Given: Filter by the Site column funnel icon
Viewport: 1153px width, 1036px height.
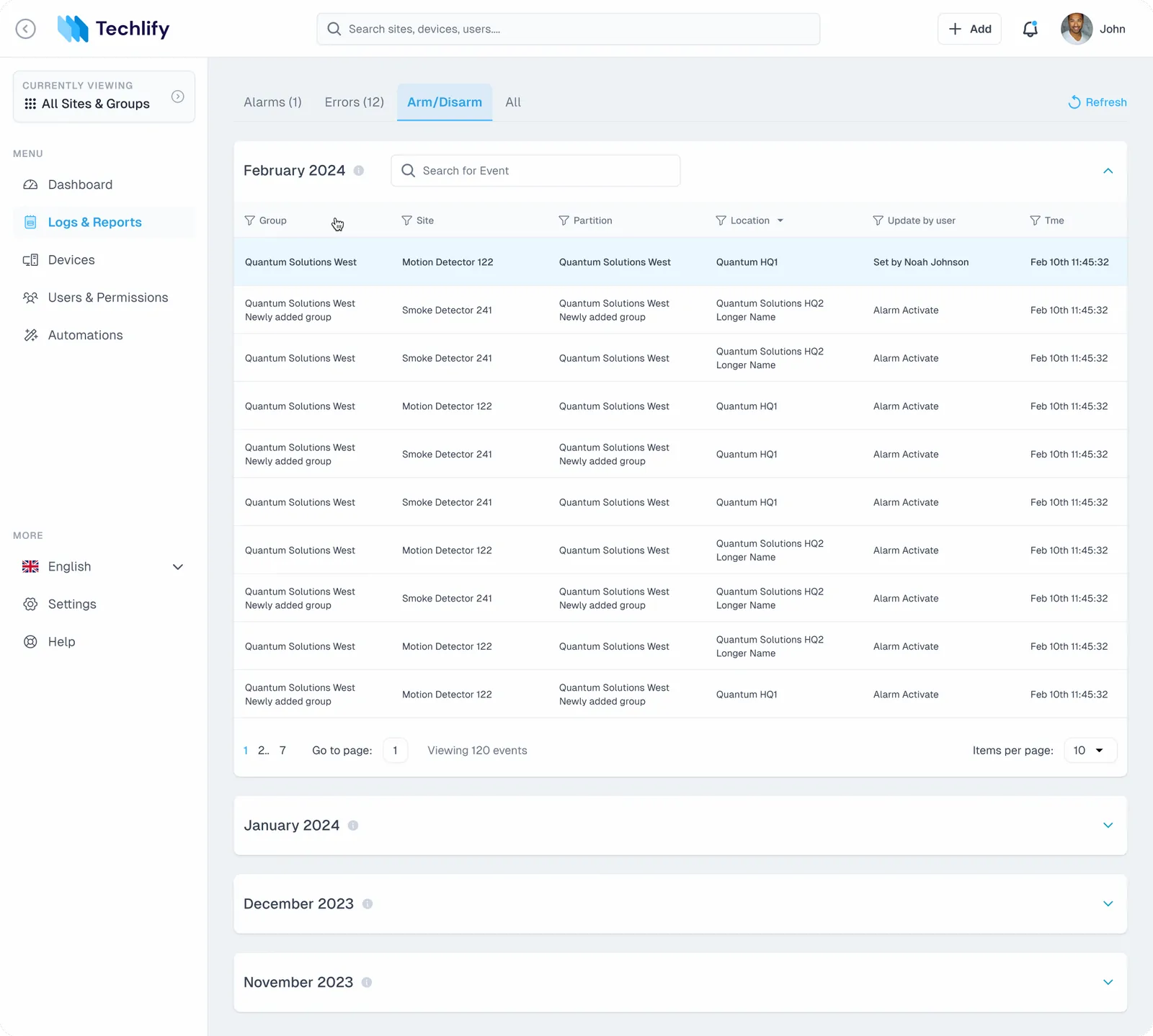Looking at the screenshot, I should tap(407, 220).
